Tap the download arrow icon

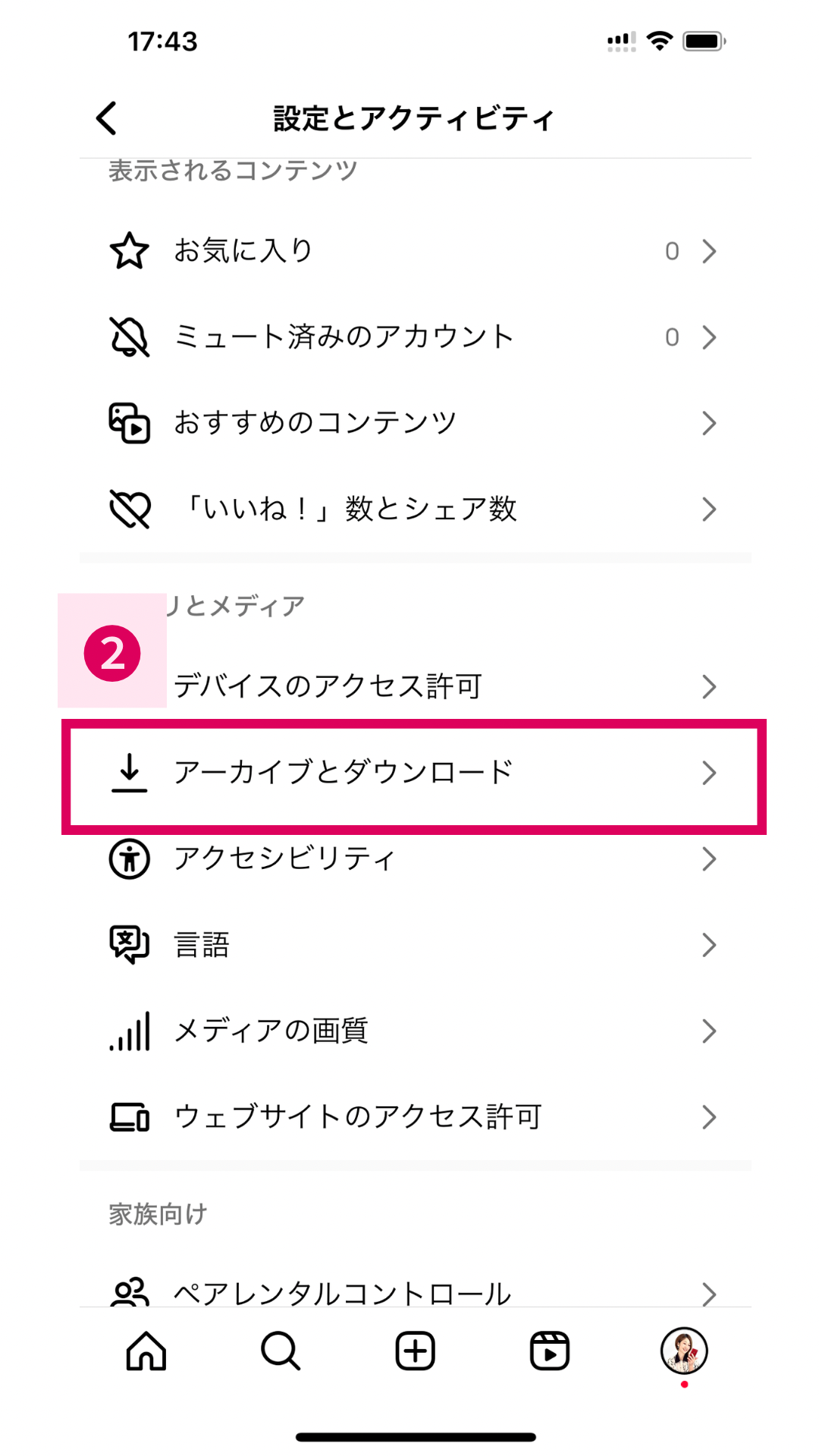[x=130, y=773]
